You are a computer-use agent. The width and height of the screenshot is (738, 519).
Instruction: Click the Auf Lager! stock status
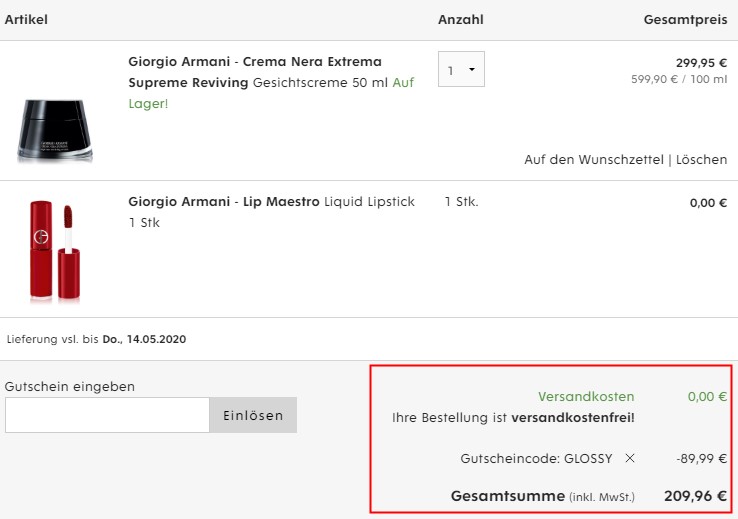(x=271, y=93)
